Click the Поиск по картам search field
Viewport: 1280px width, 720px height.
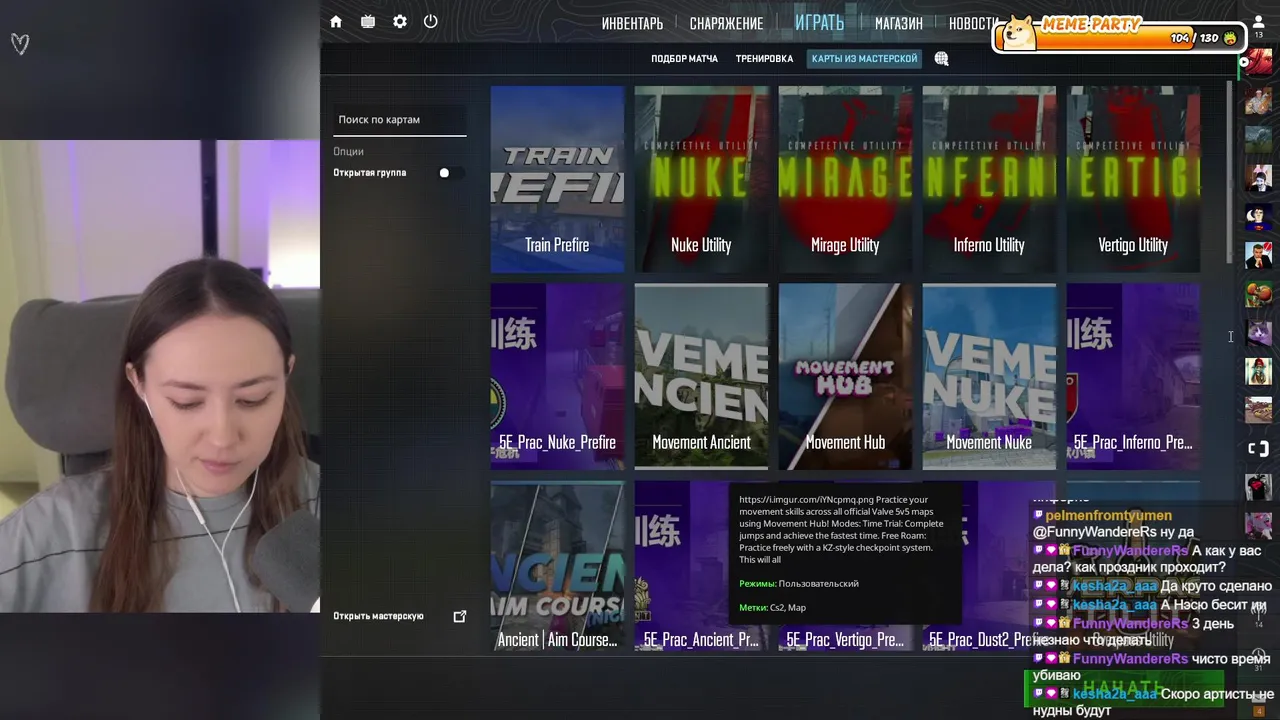click(x=399, y=120)
